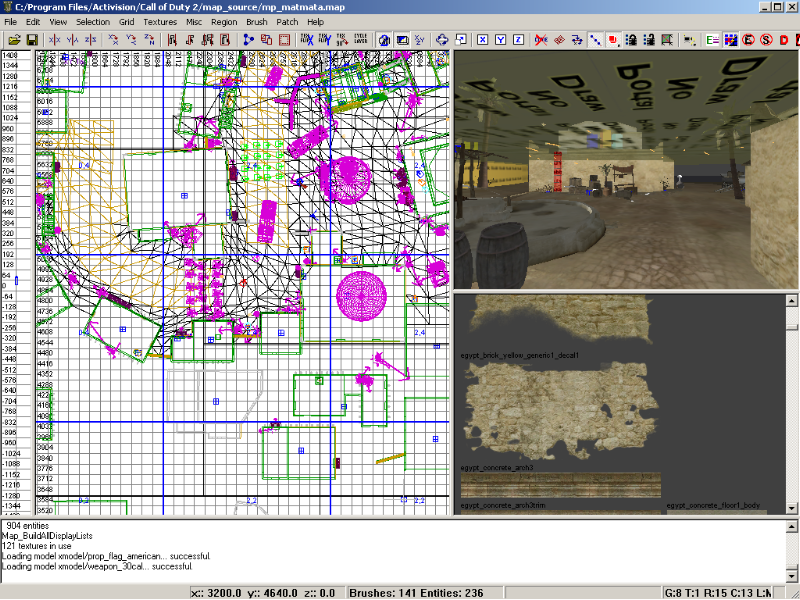Image resolution: width=800 pixels, height=600 pixels.
Task: Click the red dotted square hollow icon
Action: (x=284, y=40)
